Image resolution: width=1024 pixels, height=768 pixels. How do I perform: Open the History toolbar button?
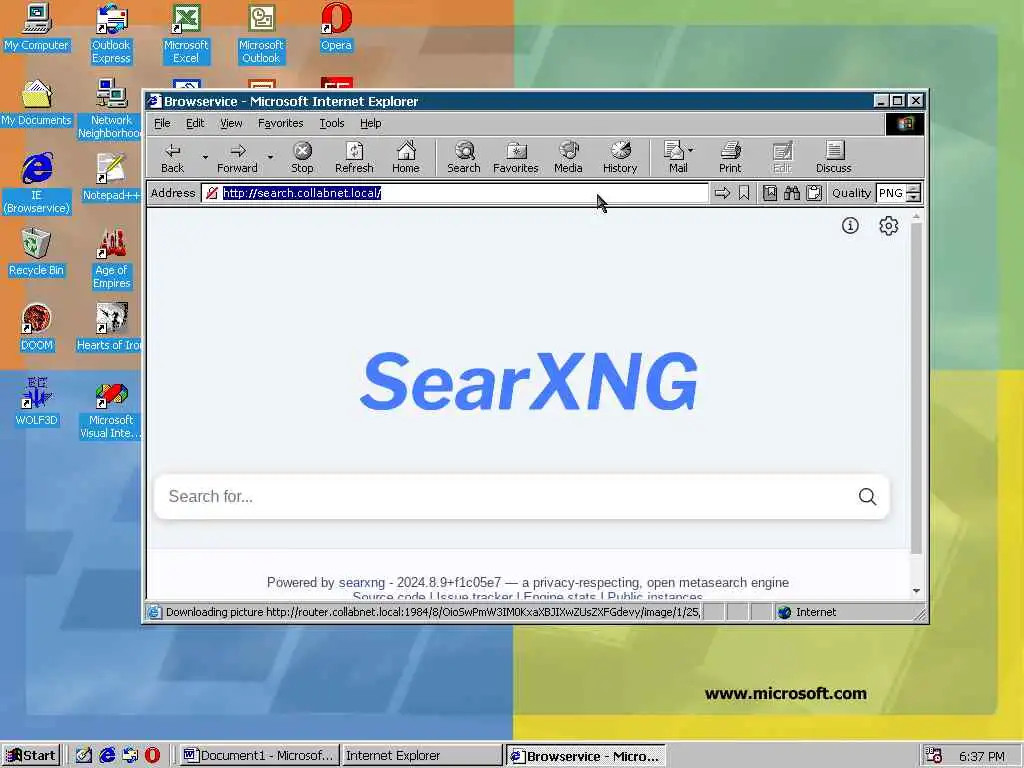pos(620,157)
